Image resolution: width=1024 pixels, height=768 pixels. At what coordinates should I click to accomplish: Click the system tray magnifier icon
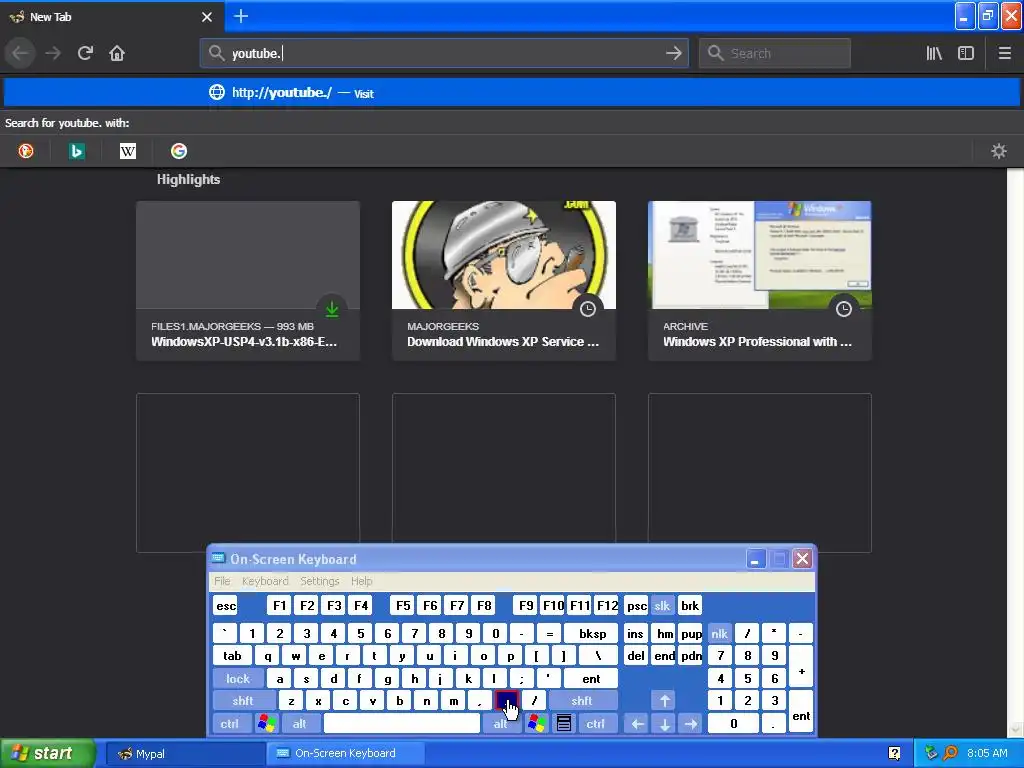(950, 753)
